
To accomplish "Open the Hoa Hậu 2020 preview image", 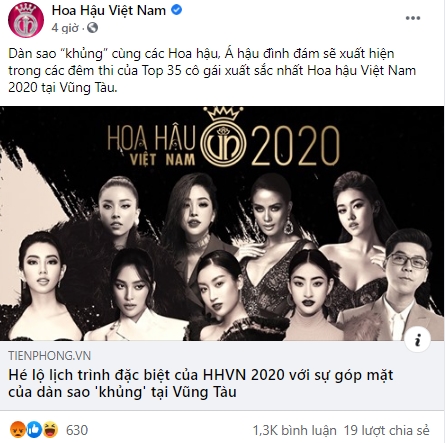I will point(222,223).
